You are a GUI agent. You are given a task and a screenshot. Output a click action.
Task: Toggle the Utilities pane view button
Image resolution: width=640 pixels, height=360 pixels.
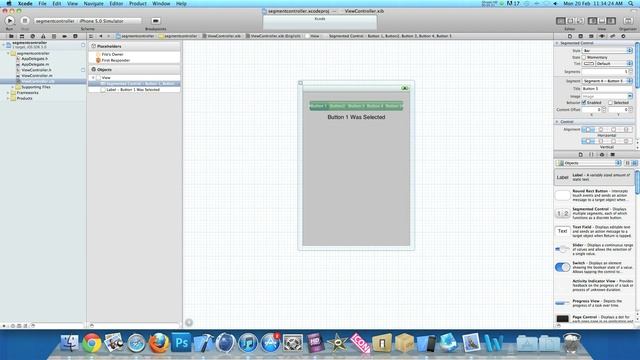611,21
